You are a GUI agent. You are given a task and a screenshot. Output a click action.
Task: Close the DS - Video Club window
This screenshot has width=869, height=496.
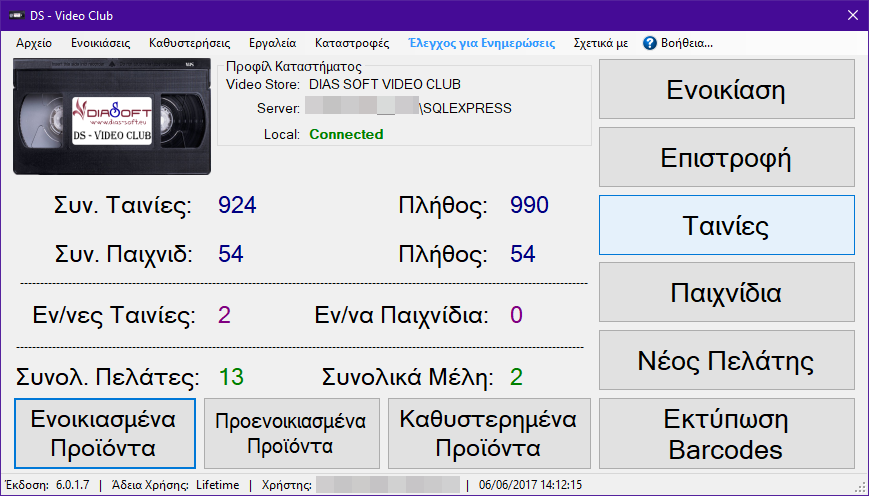pos(853,16)
